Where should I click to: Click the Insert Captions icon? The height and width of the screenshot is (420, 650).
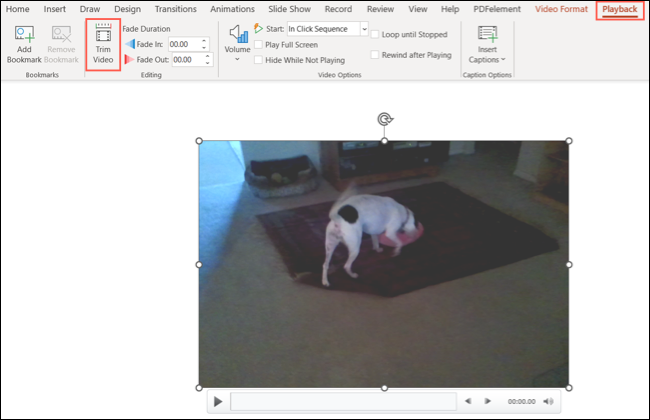[x=487, y=34]
